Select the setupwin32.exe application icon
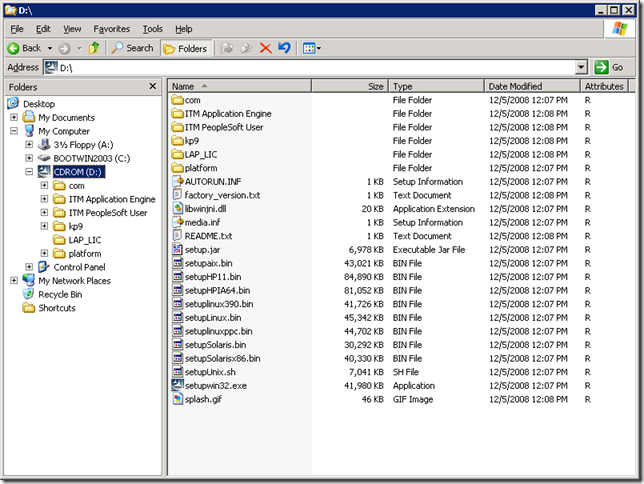The width and height of the screenshot is (644, 484). pos(177,385)
